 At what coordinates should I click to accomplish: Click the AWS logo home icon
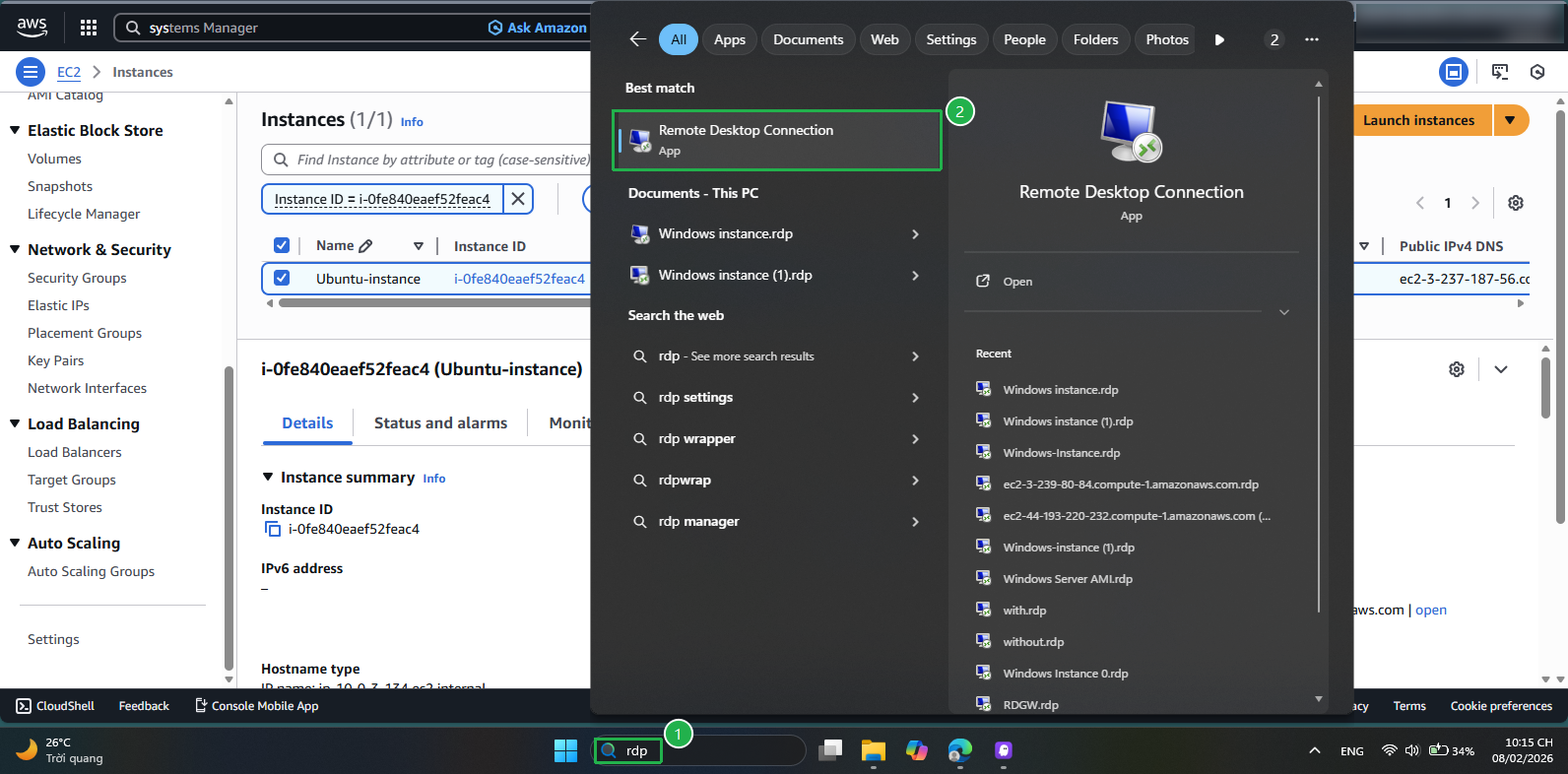tap(32, 28)
